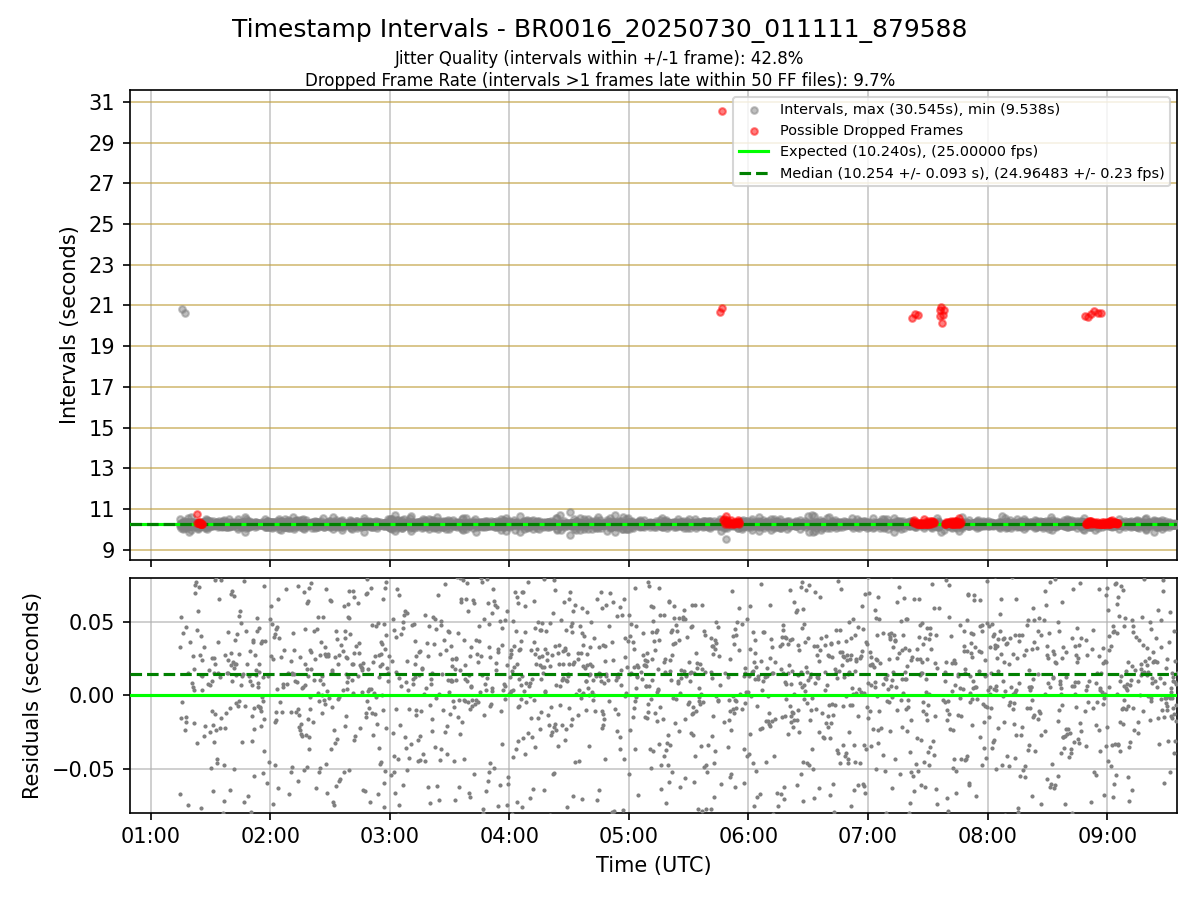Select legend entry 'Intervals, max (30.545s), min (9.538s)'
This screenshot has width=1200, height=900.
pyautogui.click(x=920, y=109)
